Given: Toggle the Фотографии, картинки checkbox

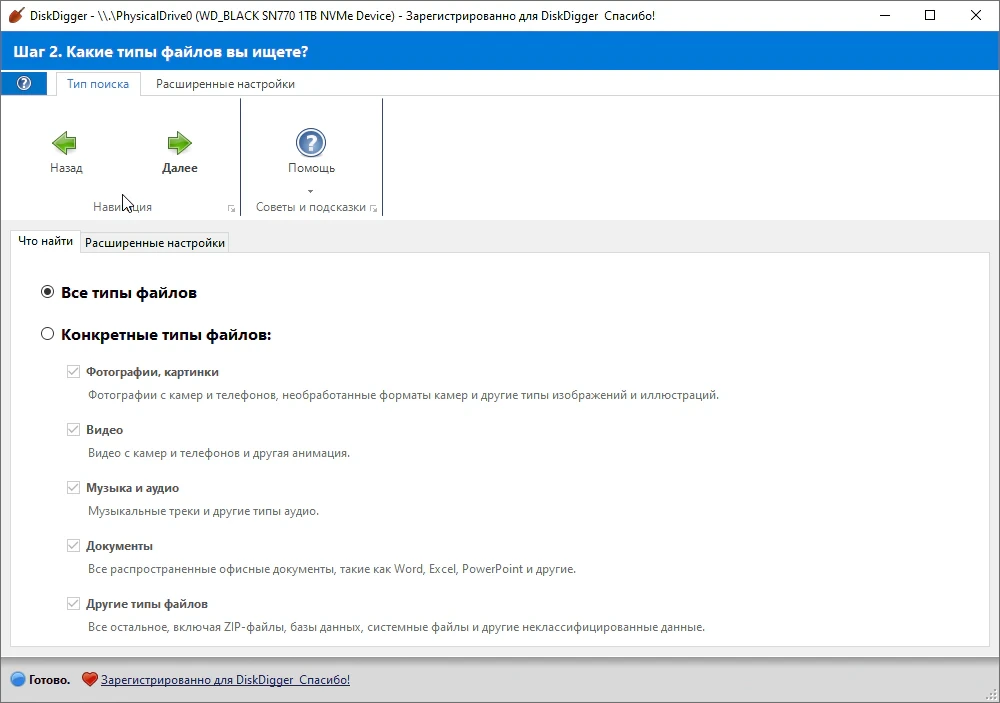Looking at the screenshot, I should click(73, 372).
